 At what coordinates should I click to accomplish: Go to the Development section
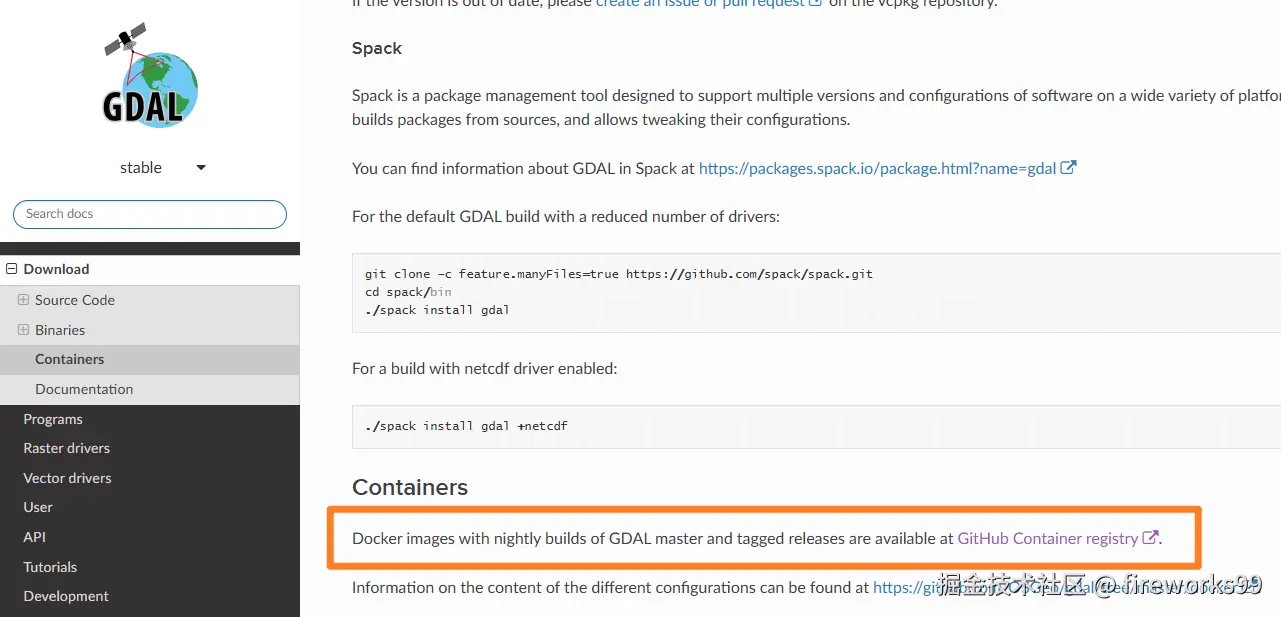coord(66,596)
